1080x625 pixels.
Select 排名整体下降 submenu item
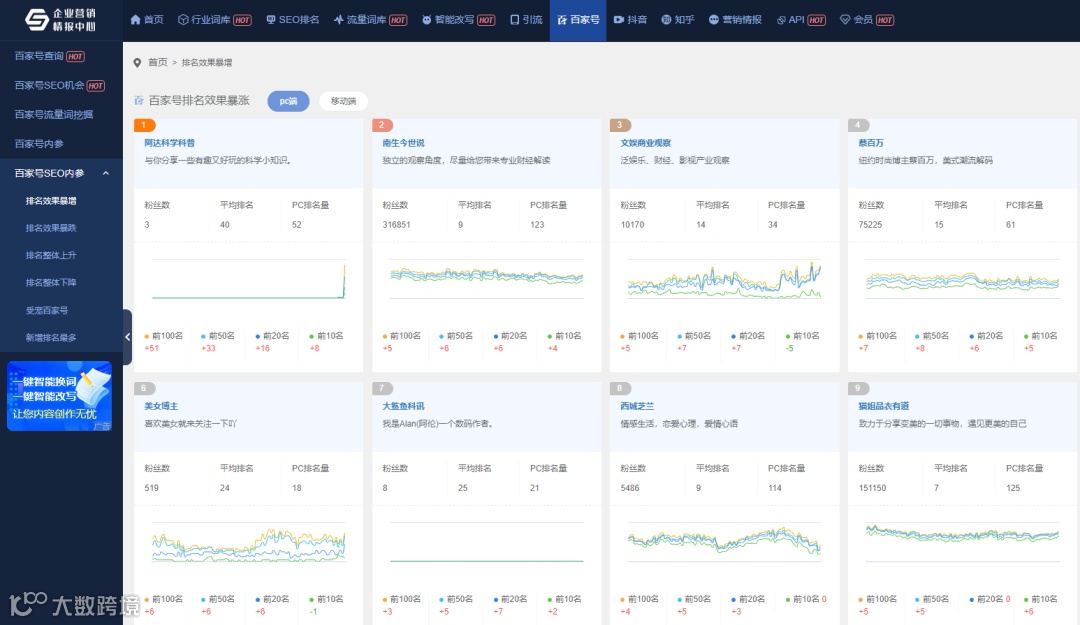point(51,283)
